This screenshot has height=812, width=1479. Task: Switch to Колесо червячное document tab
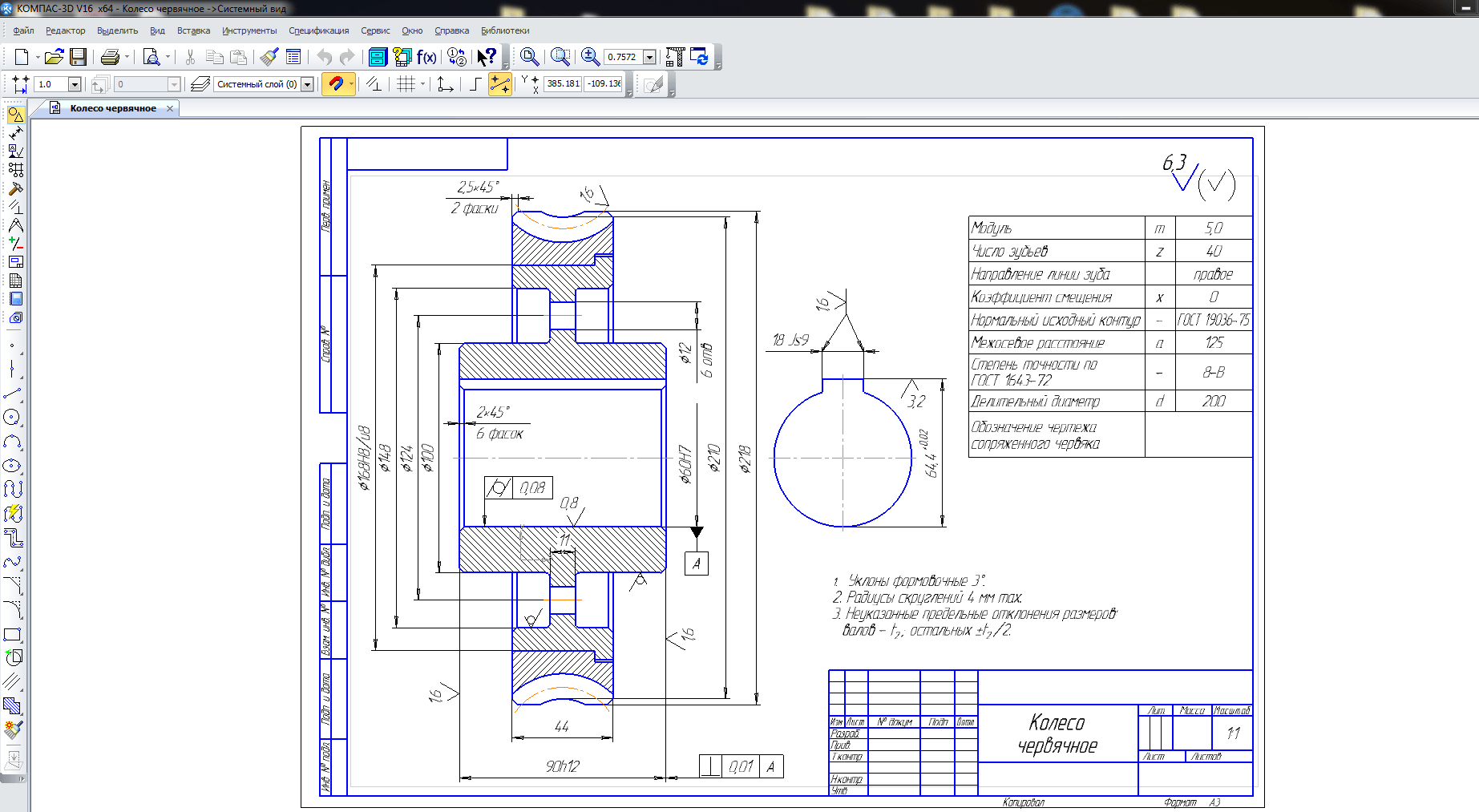(x=113, y=108)
